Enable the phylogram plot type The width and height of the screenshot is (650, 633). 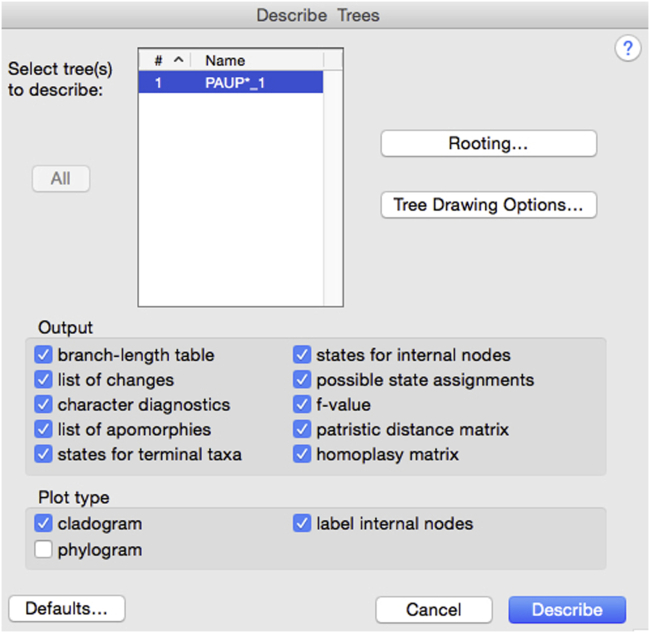[x=43, y=549]
